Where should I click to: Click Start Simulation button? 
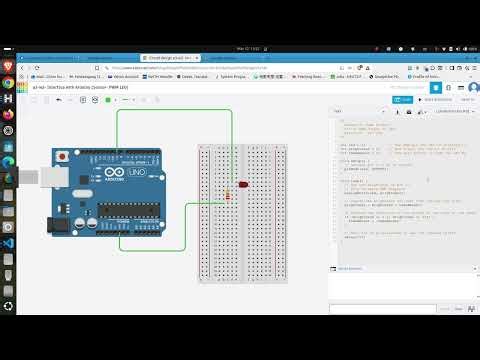(x=435, y=100)
